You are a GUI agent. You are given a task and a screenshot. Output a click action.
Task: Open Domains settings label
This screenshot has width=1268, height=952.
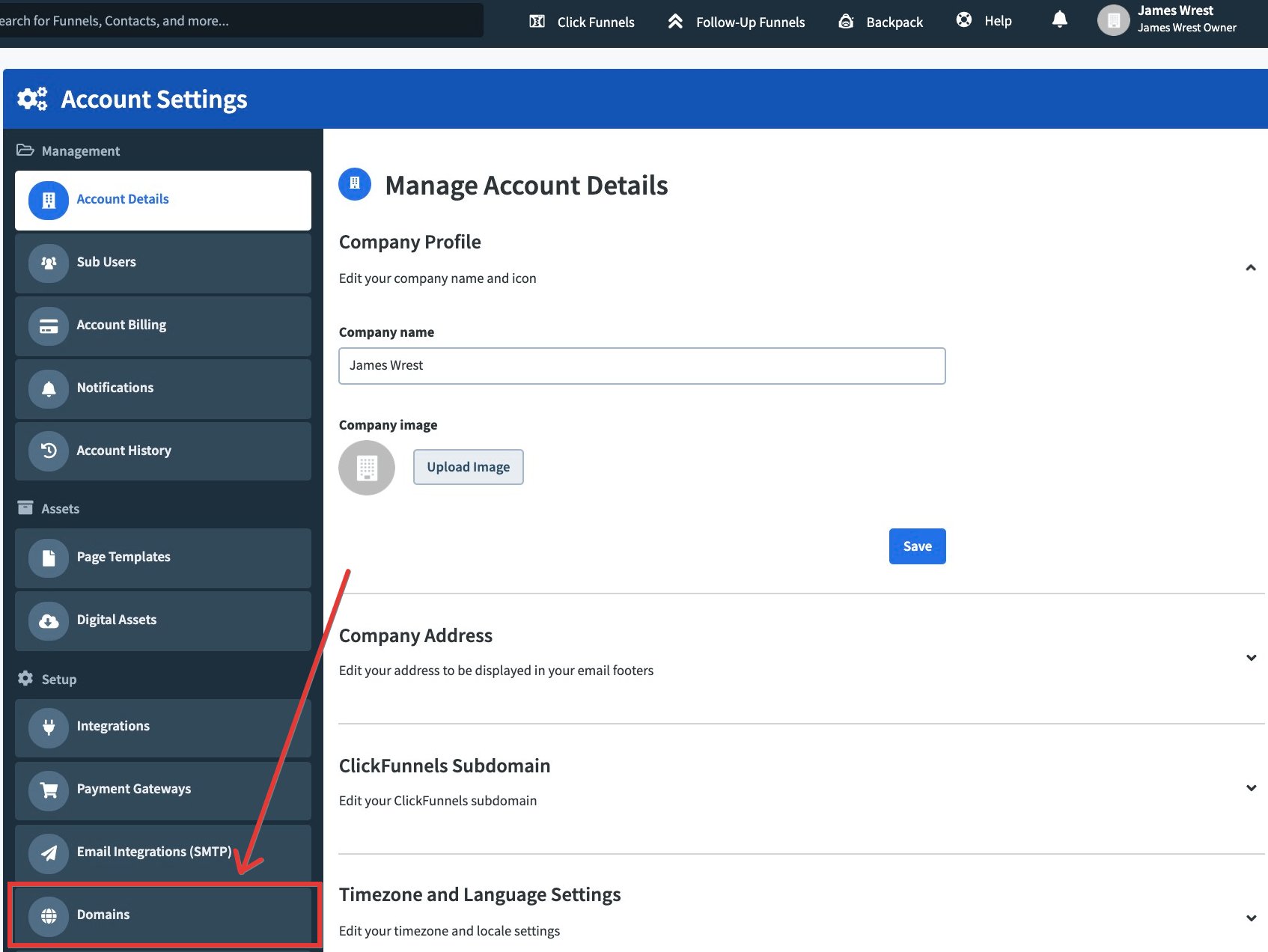click(x=103, y=915)
